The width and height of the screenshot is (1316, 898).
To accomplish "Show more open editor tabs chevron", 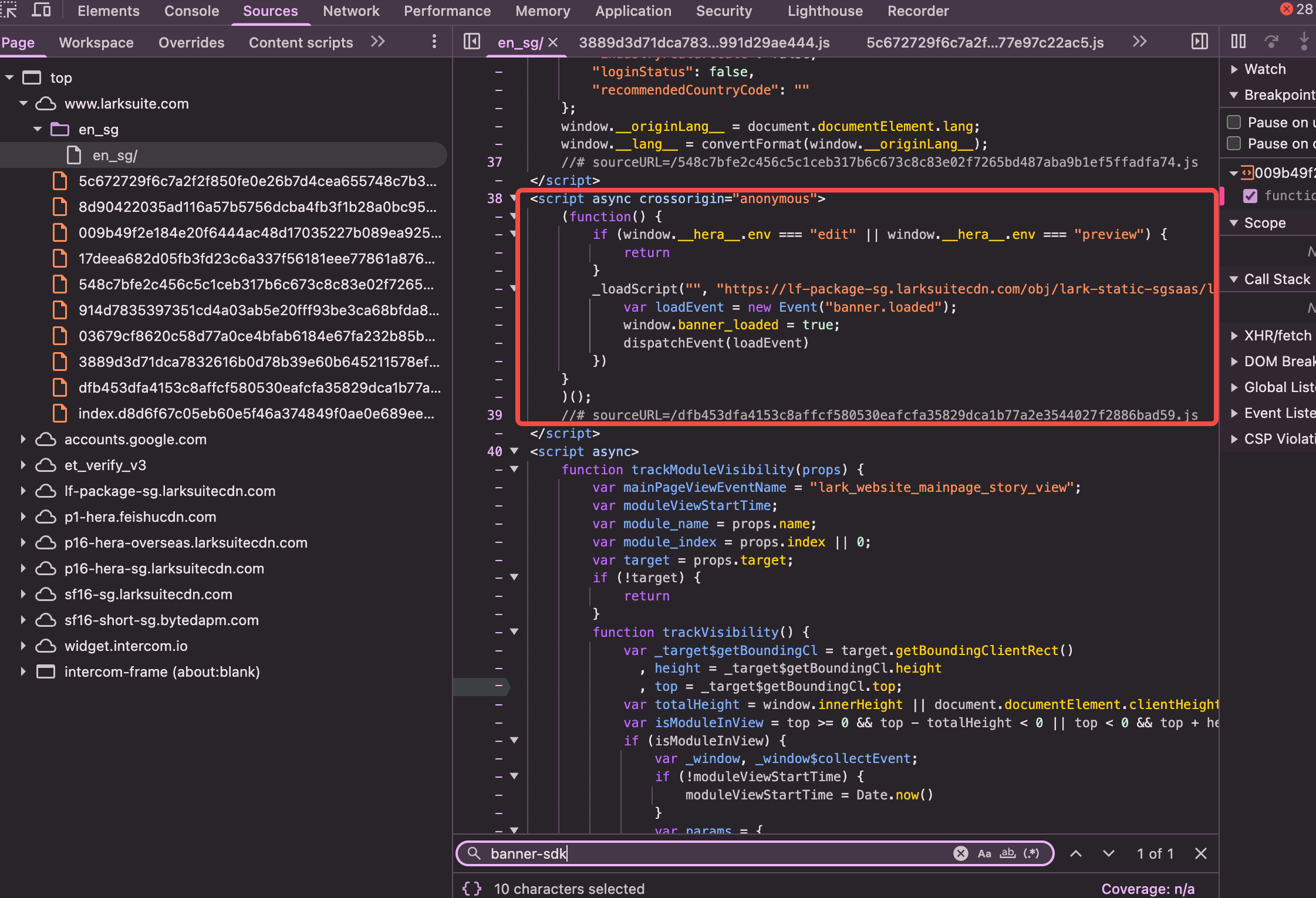I will pos(1139,41).
